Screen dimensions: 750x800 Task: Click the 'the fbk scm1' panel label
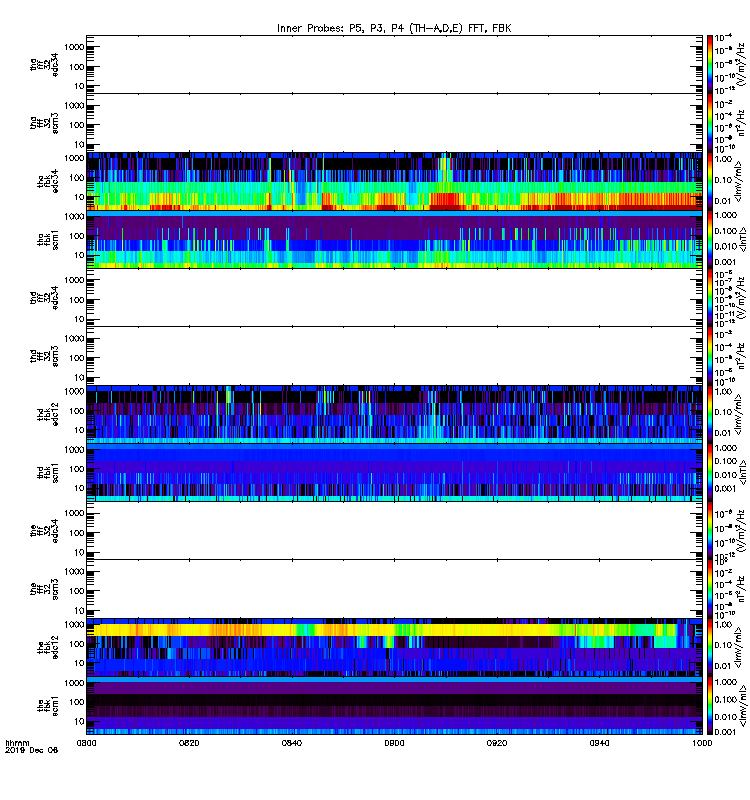coord(47,706)
